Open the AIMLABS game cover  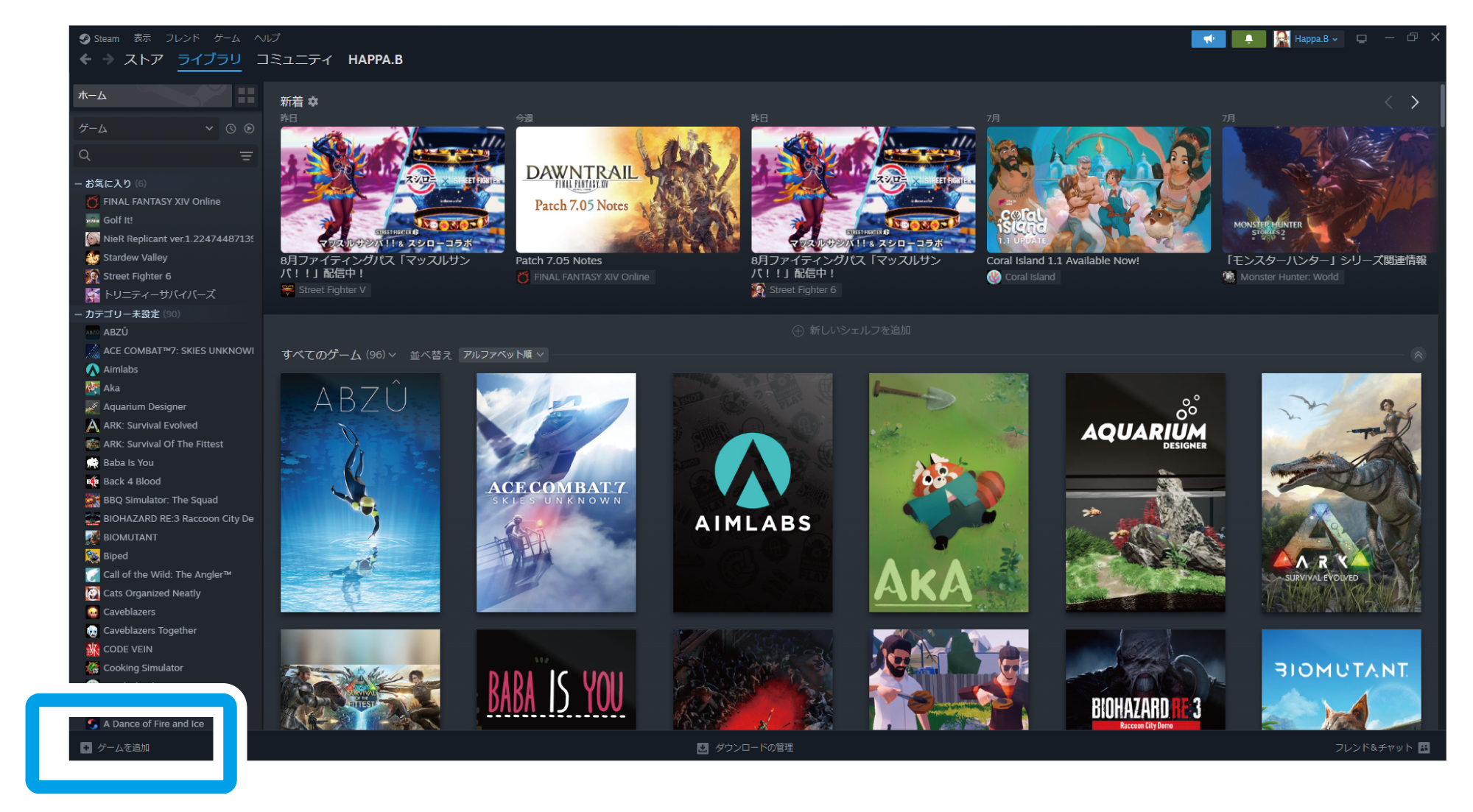(x=753, y=493)
